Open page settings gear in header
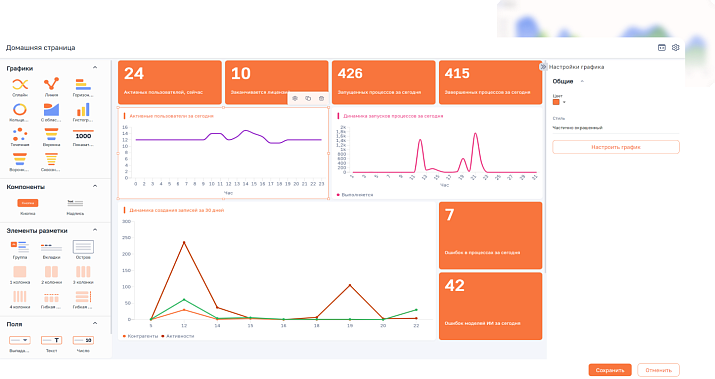Viewport: 715px width, 379px height. (x=675, y=47)
